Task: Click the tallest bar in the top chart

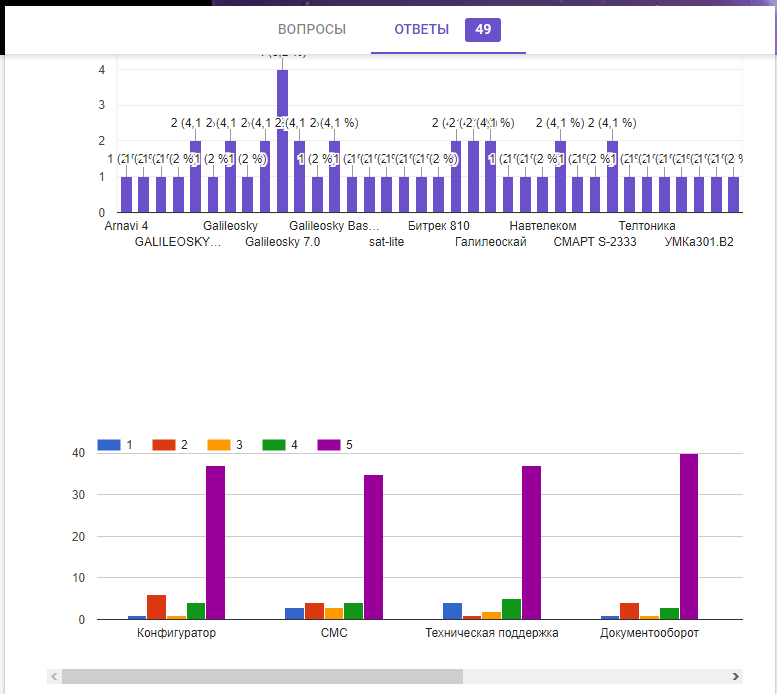Action: (x=282, y=140)
